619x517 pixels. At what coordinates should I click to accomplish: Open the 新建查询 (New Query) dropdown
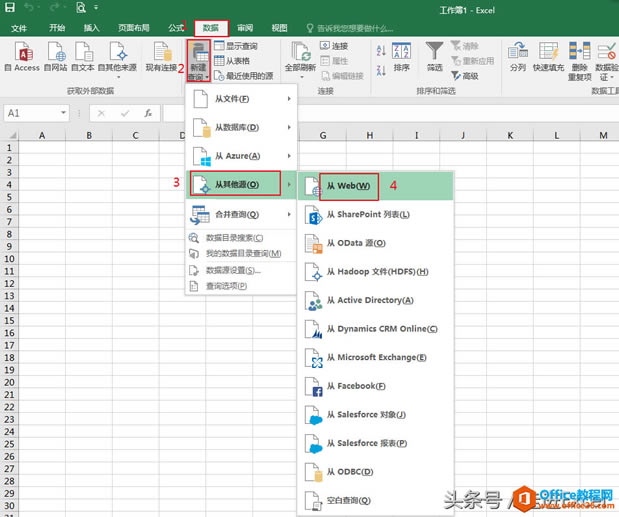pos(199,60)
